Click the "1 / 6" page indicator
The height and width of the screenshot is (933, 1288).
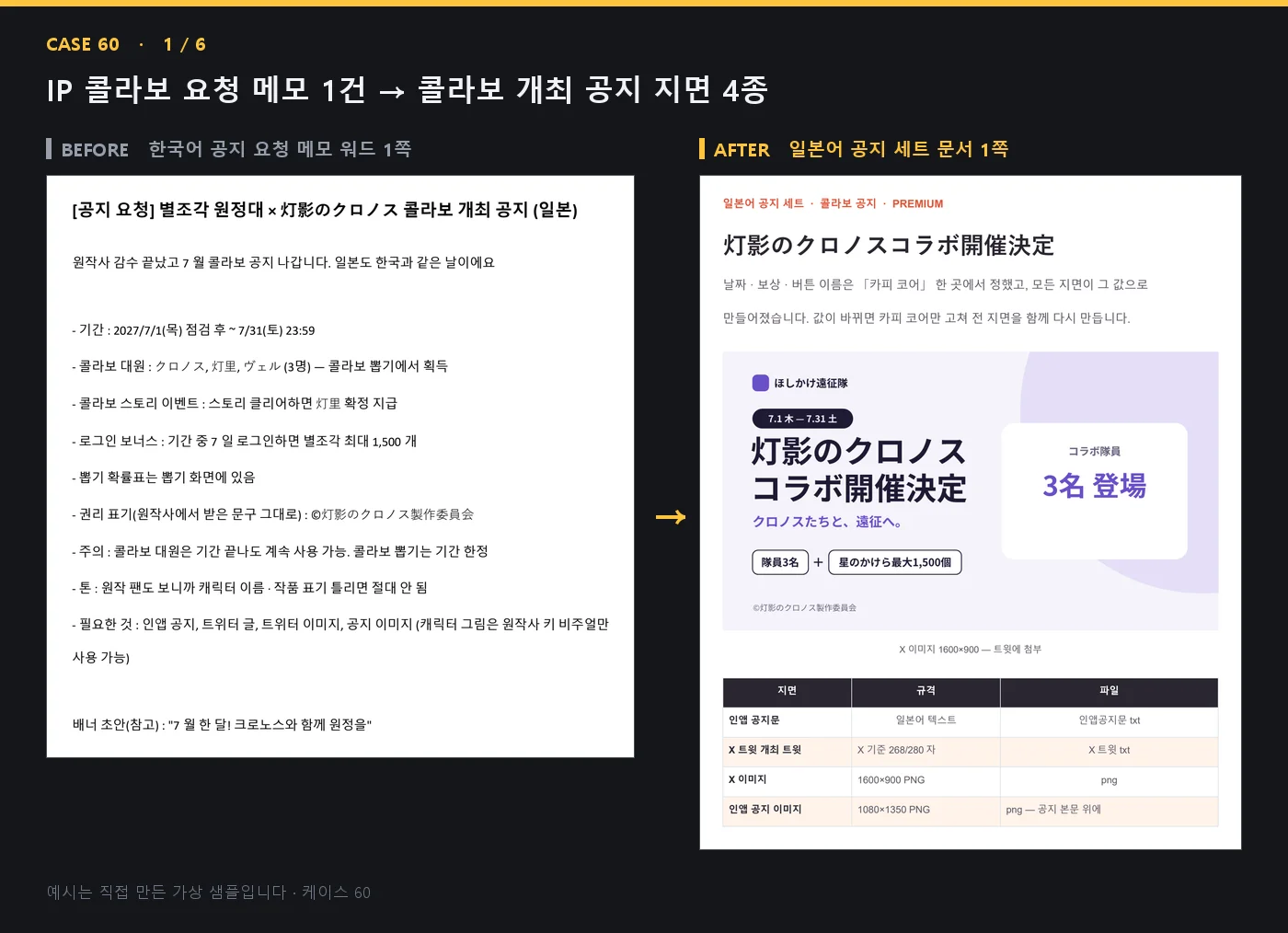[x=185, y=44]
